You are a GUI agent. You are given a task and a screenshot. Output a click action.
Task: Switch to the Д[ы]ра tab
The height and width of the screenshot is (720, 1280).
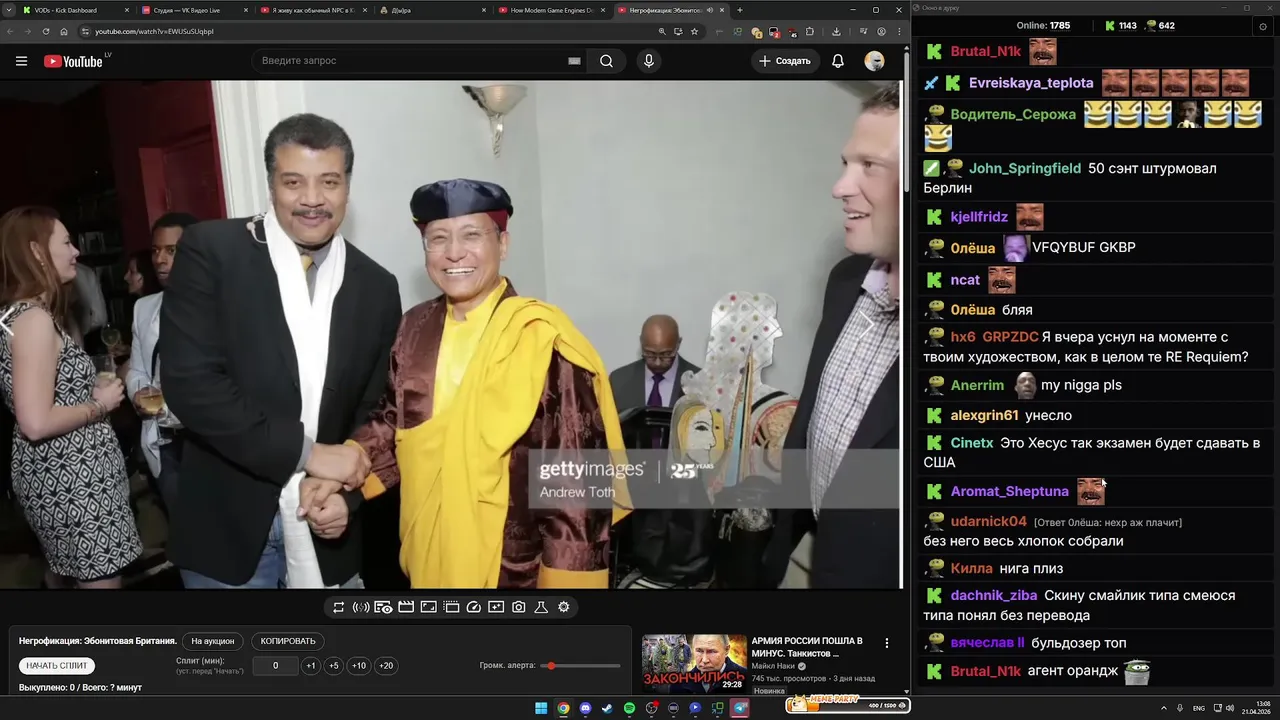coord(430,10)
